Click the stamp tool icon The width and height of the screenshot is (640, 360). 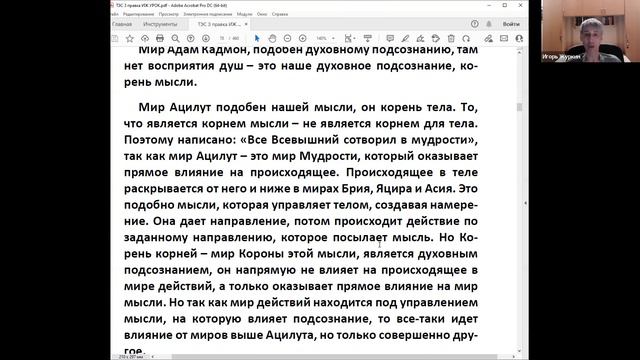[x=436, y=38]
